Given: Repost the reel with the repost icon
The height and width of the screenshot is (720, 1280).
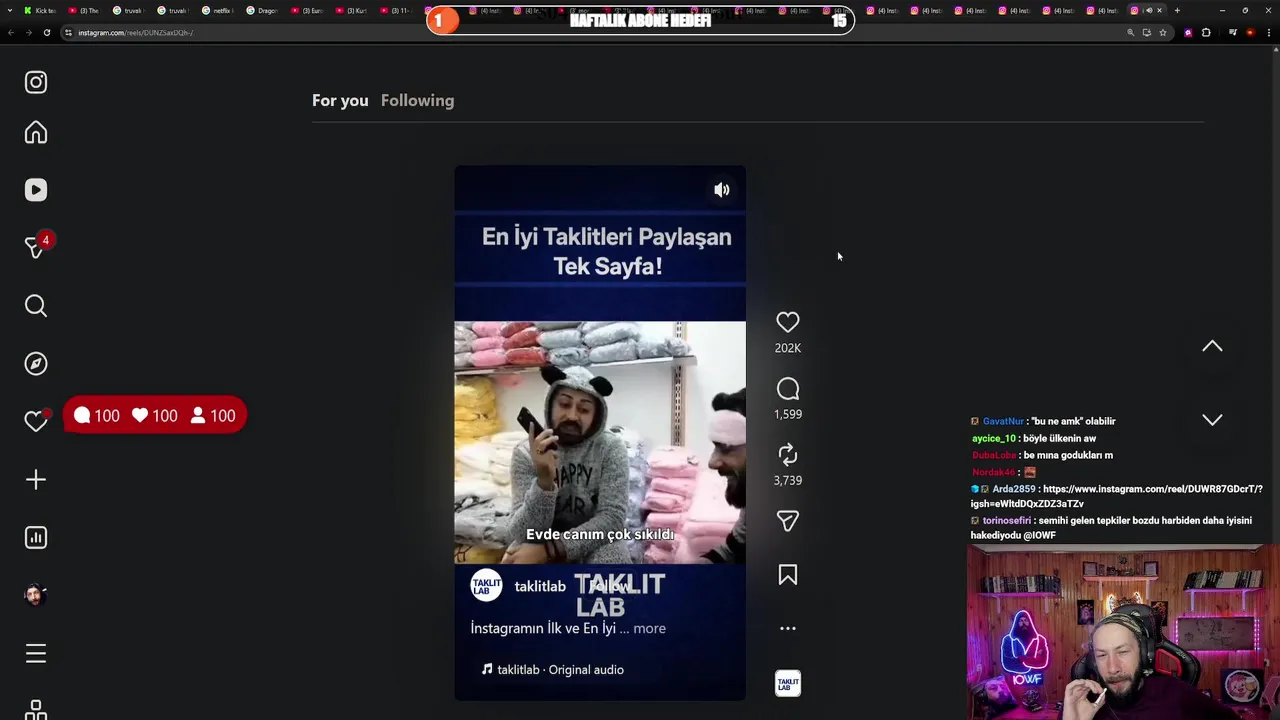Looking at the screenshot, I should (x=788, y=455).
